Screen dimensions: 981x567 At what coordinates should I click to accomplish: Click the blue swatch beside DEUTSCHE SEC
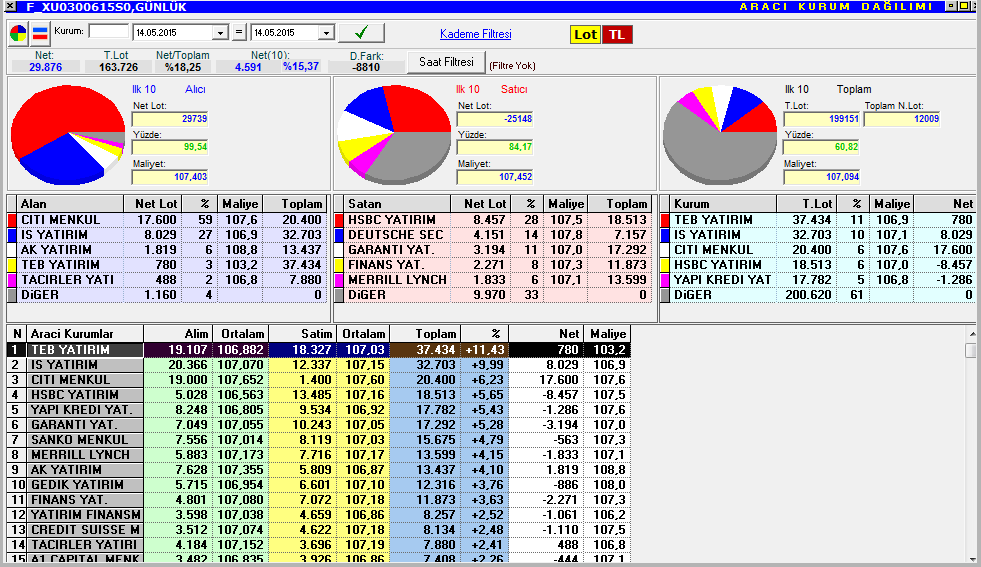pyautogui.click(x=339, y=235)
